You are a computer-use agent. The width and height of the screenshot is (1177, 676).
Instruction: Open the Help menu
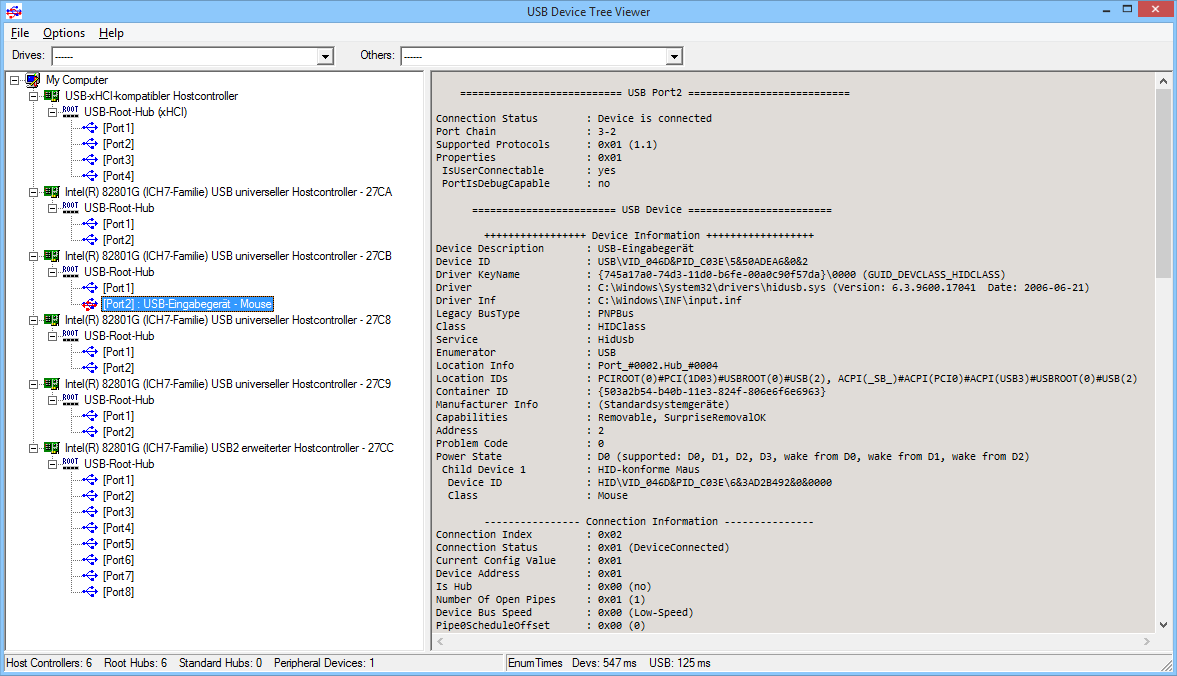pyautogui.click(x=111, y=33)
